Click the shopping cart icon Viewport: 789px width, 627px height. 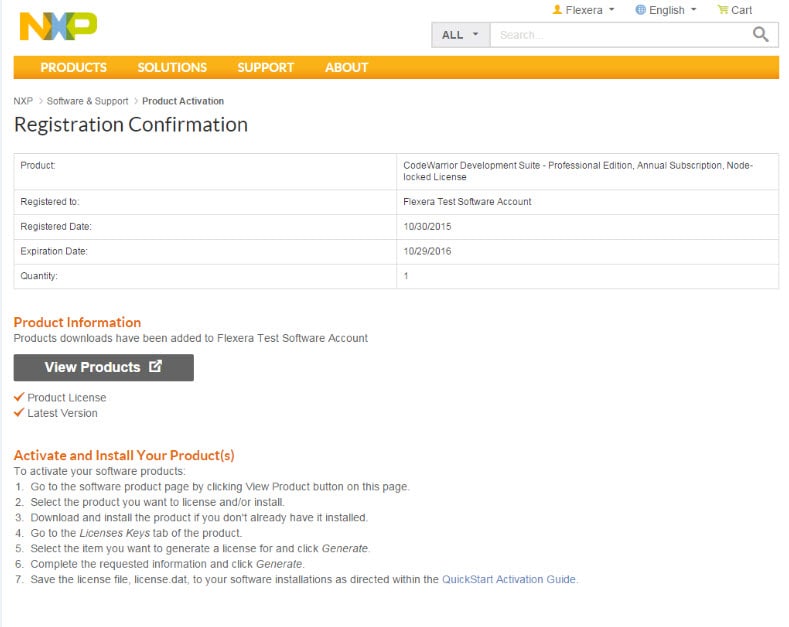[x=722, y=10]
